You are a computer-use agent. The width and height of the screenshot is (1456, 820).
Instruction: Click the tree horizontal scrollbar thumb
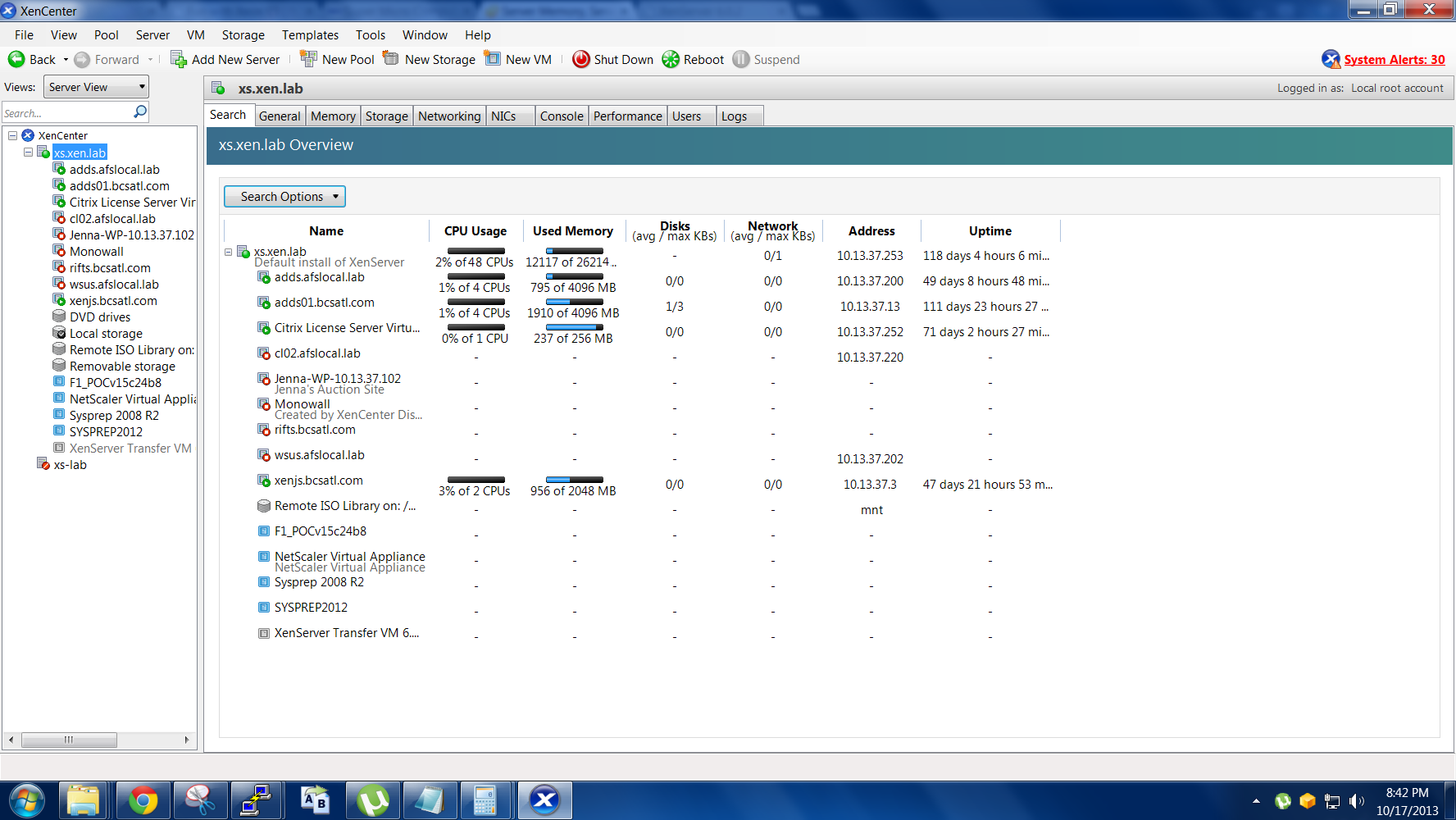pyautogui.click(x=69, y=740)
